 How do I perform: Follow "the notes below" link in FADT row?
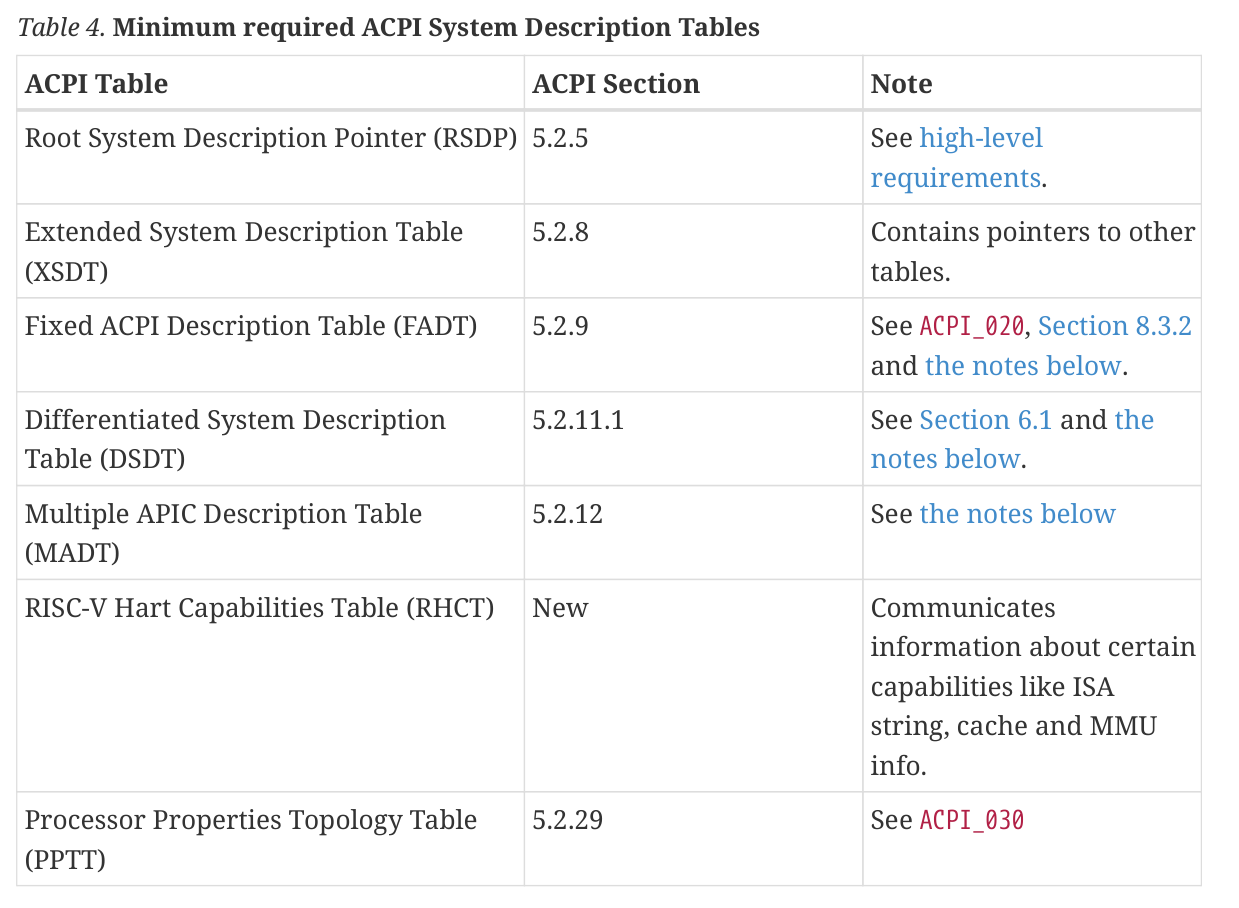tap(1022, 366)
